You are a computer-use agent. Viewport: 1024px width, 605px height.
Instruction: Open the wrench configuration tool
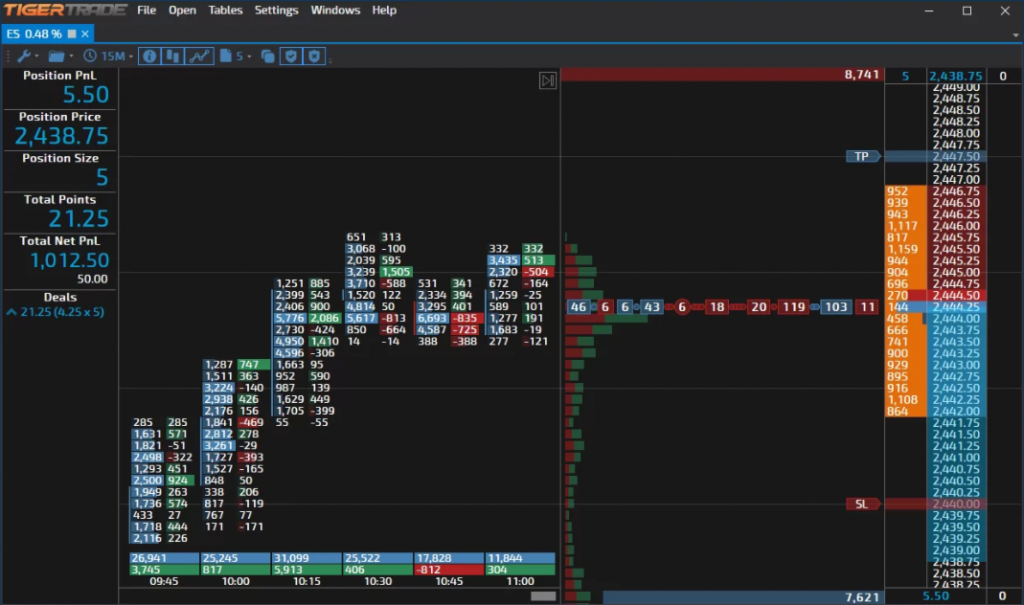pos(25,56)
